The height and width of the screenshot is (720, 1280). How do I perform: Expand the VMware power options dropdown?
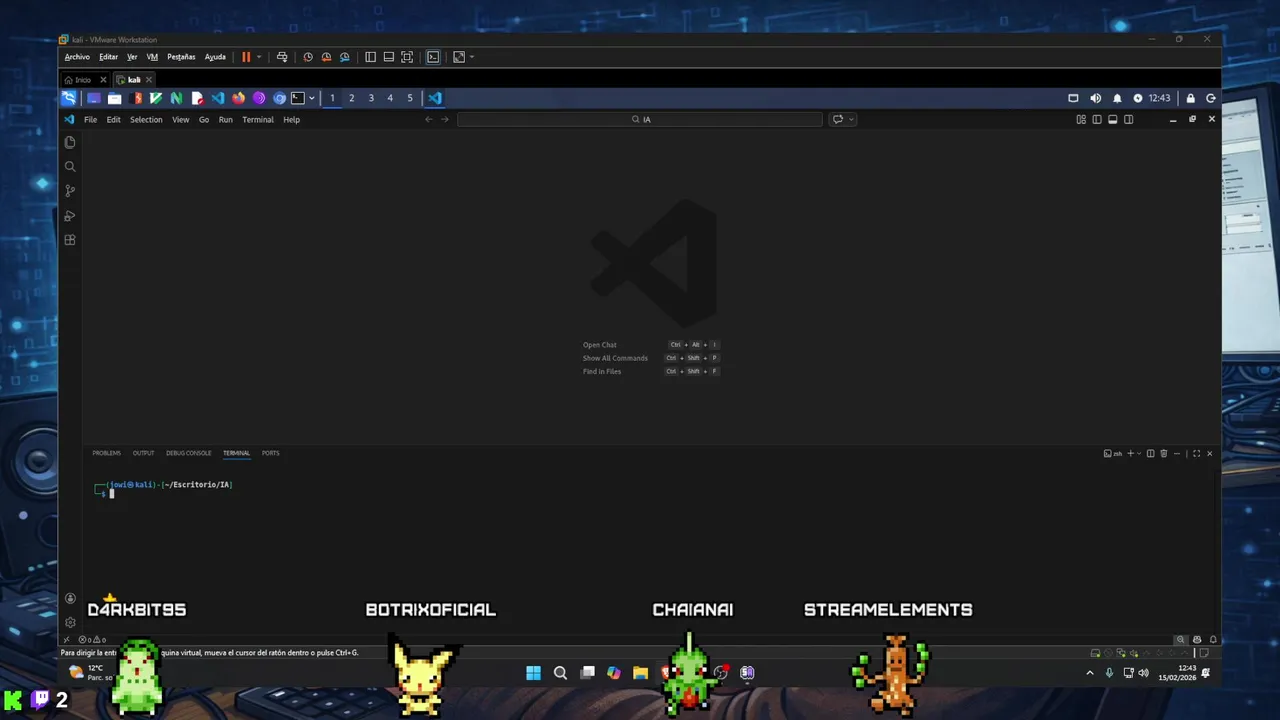259,57
